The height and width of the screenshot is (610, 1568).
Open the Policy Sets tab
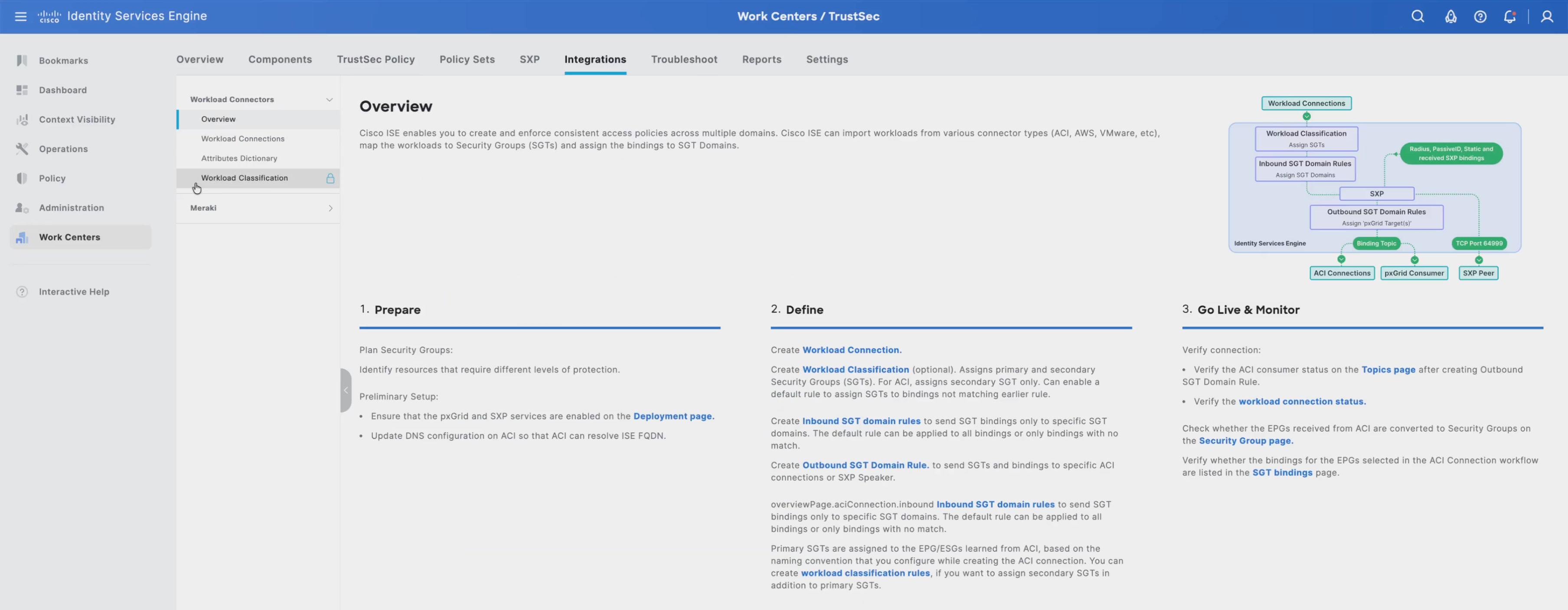(x=467, y=59)
